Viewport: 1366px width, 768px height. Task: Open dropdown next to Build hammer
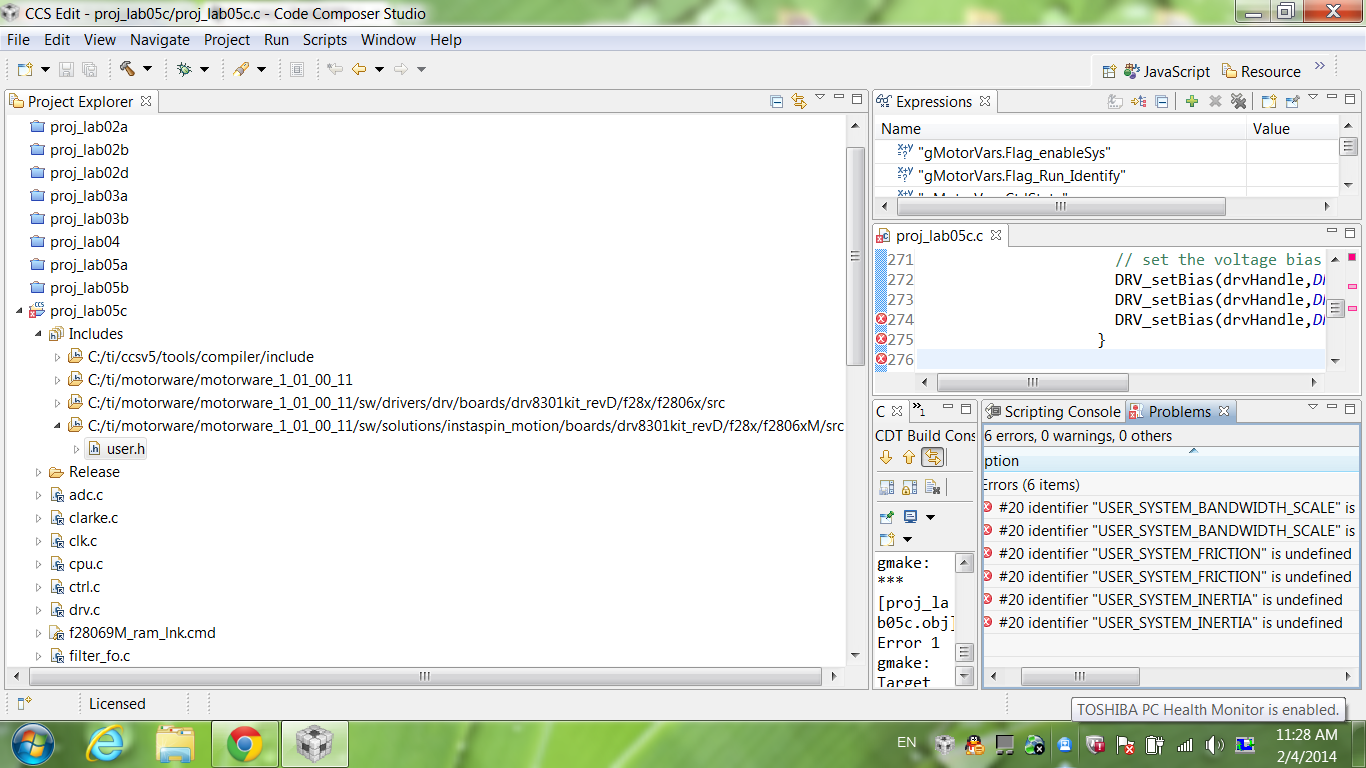point(147,69)
